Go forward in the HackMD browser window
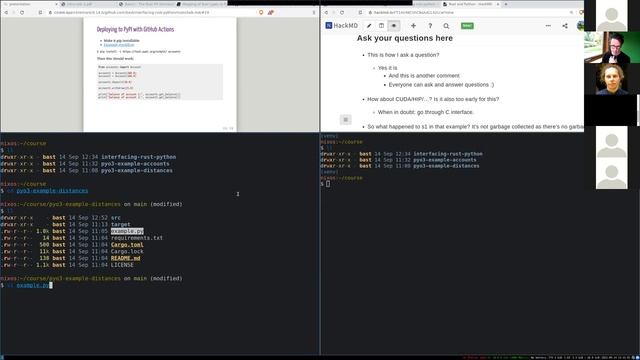 coord(334,13)
